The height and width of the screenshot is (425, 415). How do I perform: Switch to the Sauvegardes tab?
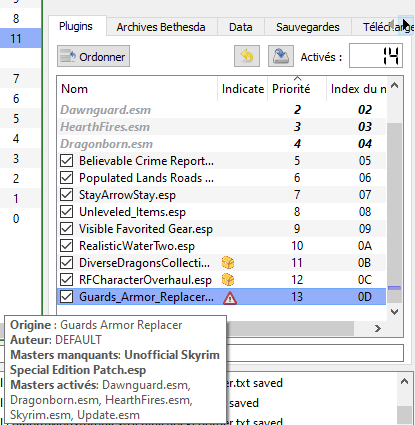point(308,27)
